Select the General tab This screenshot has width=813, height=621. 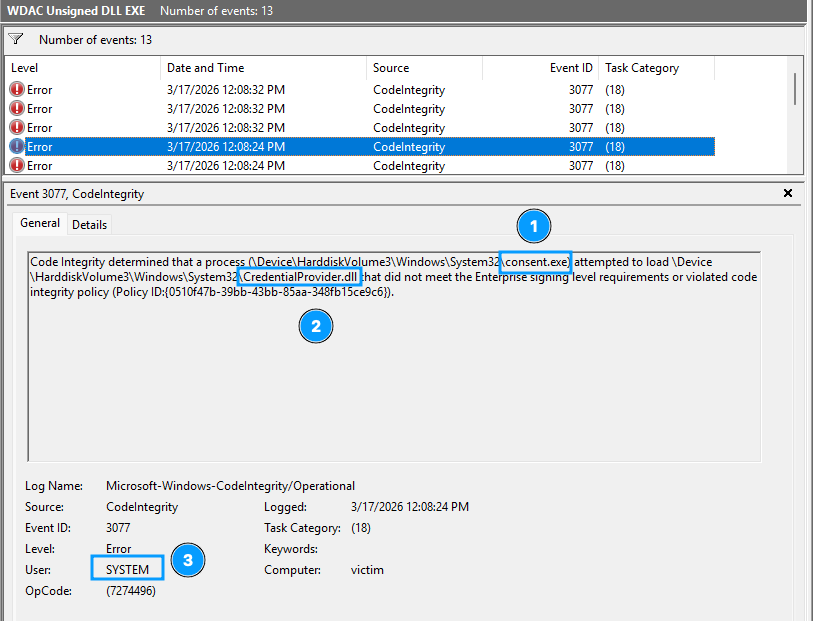[40, 224]
